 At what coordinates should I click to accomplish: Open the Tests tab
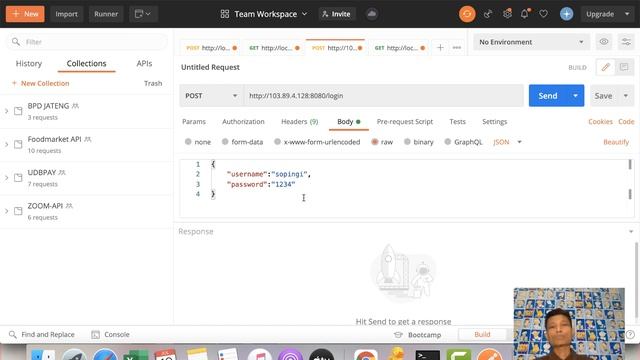(457, 122)
